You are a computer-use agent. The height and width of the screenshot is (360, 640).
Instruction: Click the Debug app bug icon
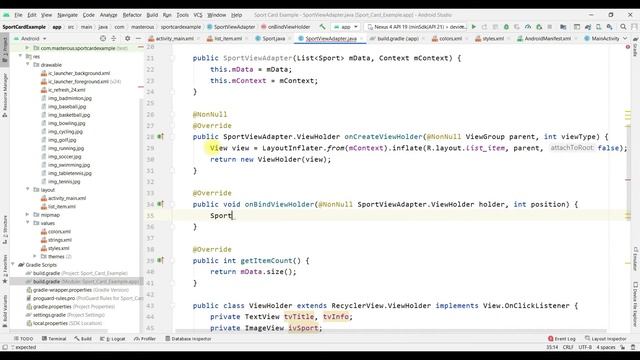click(506, 27)
